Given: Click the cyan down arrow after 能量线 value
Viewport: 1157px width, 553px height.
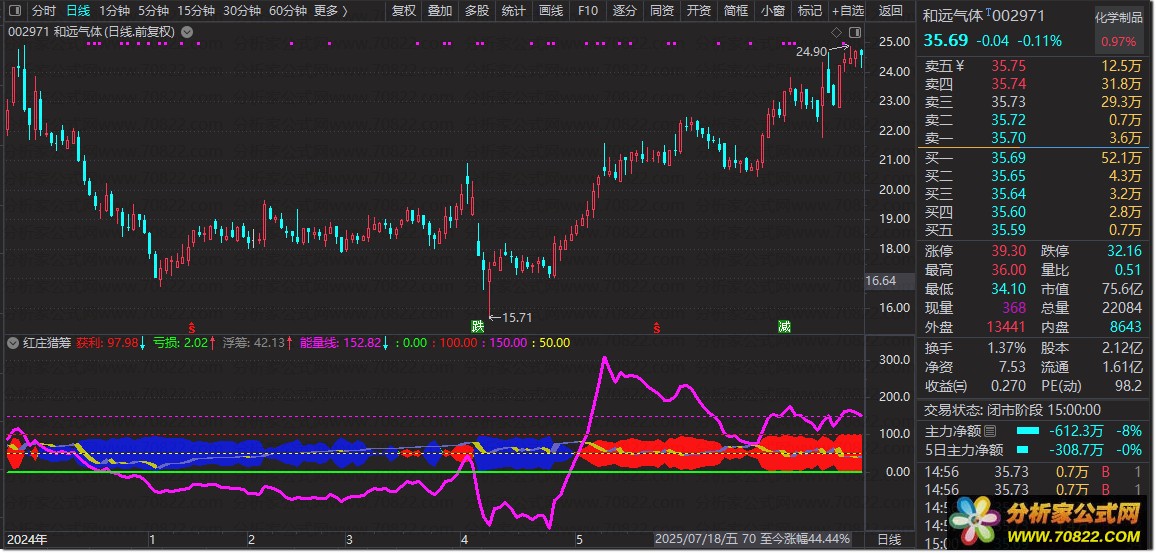Looking at the screenshot, I should point(385,343).
